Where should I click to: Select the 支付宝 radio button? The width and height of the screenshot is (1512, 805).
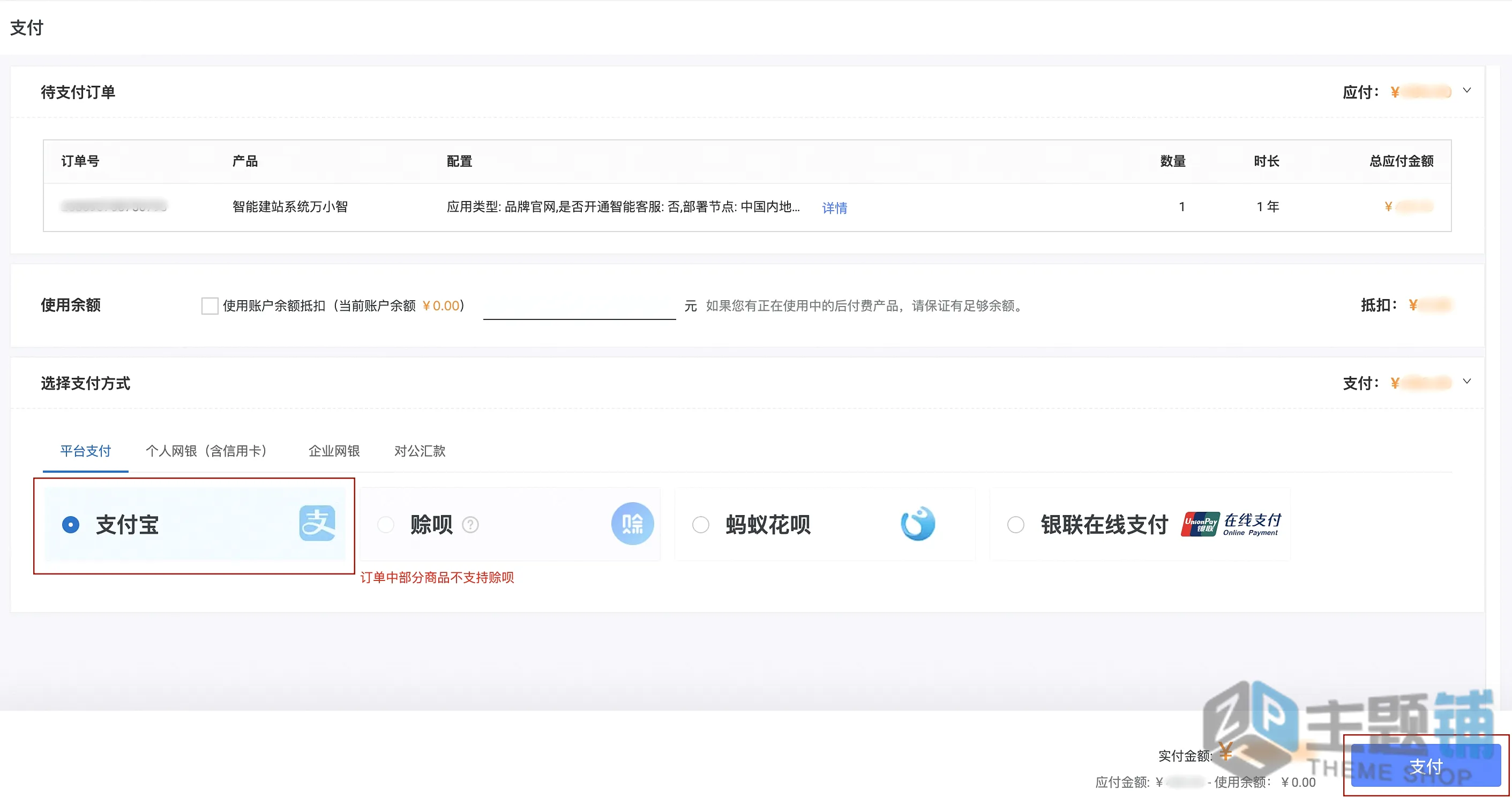(70, 524)
